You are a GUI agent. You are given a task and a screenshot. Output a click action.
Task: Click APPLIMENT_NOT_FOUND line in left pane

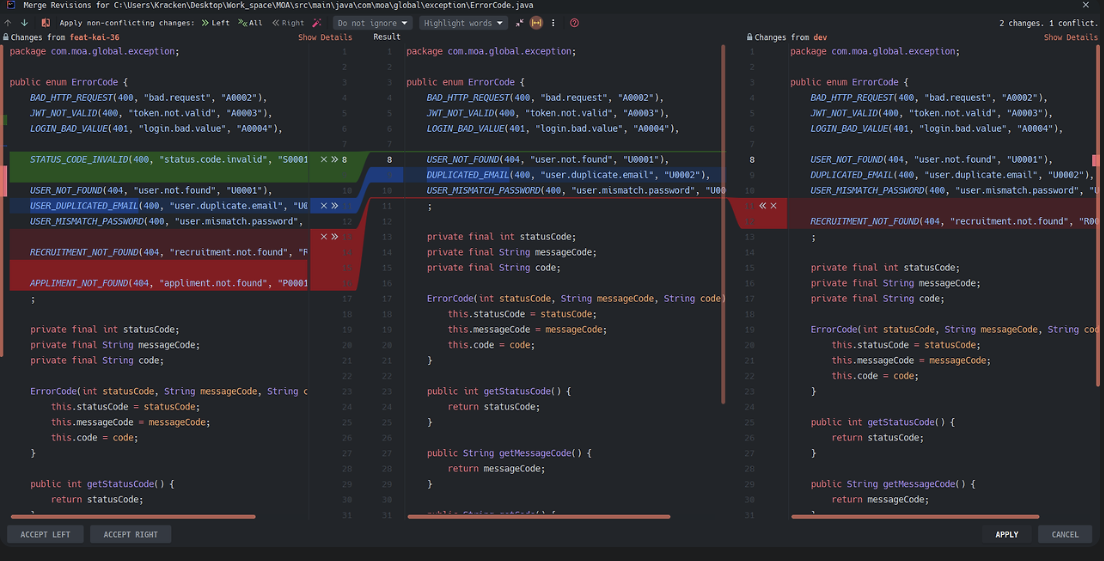(169, 283)
